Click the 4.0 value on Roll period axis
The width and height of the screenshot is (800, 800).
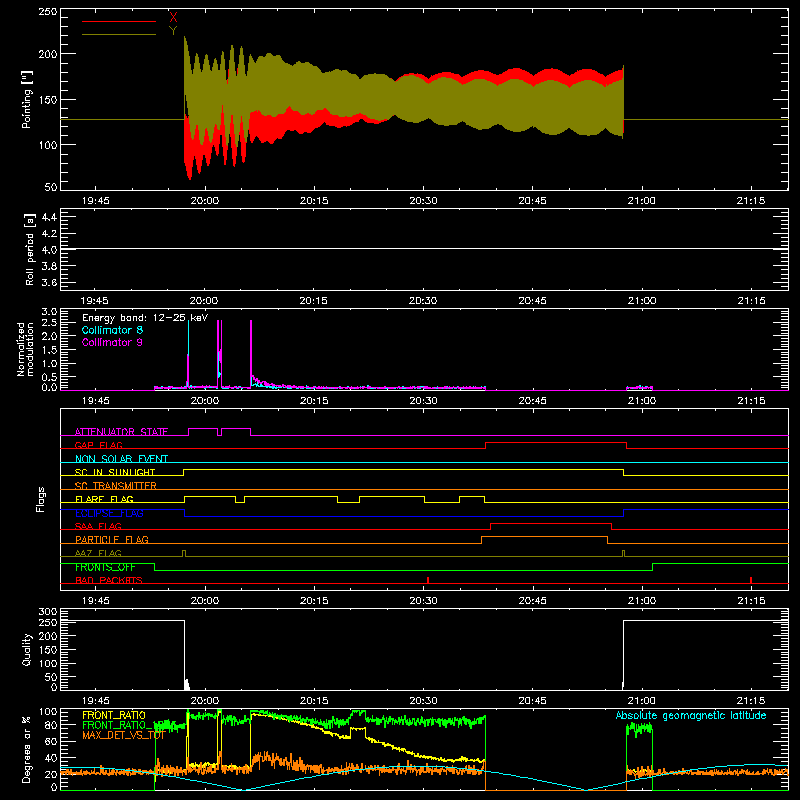pyautogui.click(x=49, y=249)
